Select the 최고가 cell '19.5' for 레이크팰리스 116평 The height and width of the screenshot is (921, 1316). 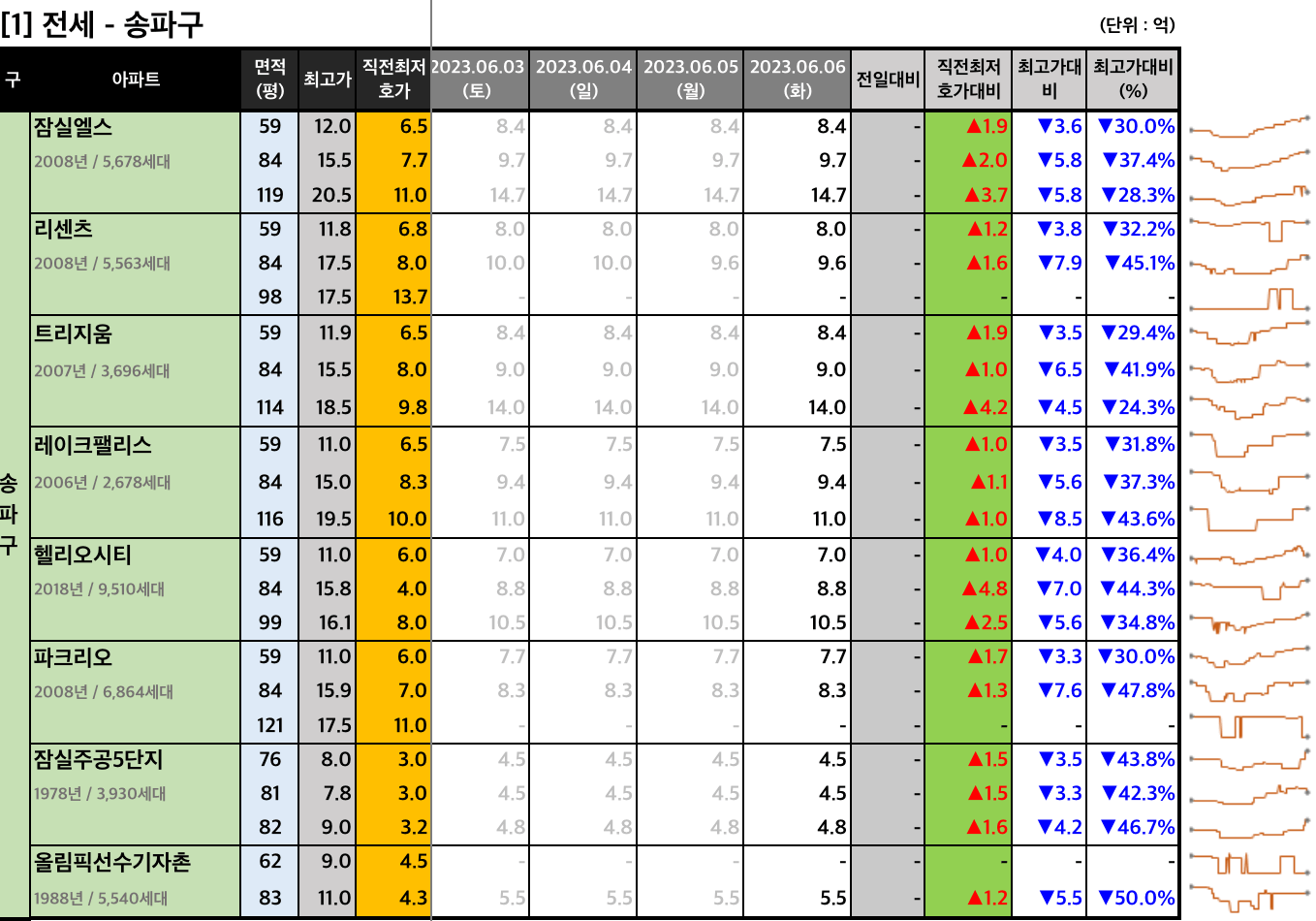click(x=332, y=519)
